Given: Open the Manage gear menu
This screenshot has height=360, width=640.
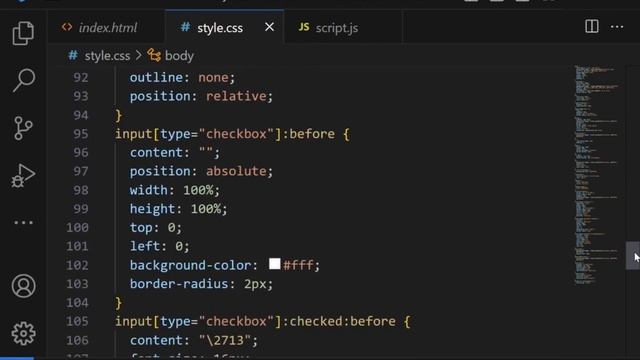Looking at the screenshot, I should (23, 333).
